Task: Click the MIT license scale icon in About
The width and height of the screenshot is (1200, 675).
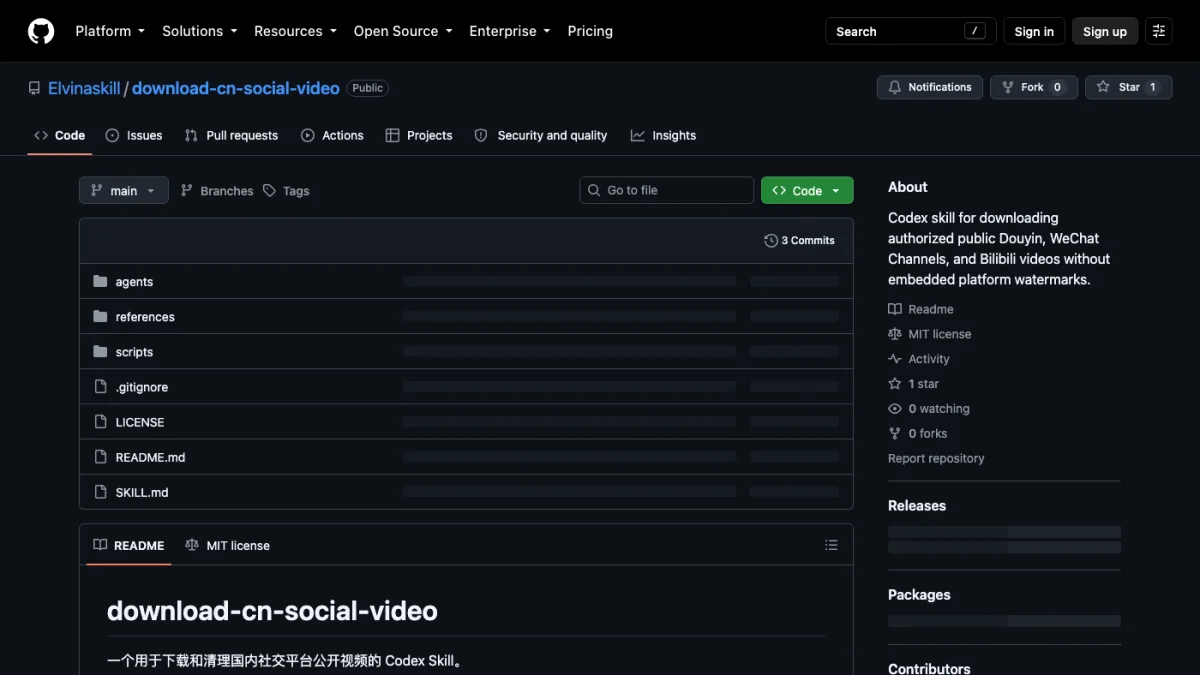Action: click(895, 334)
